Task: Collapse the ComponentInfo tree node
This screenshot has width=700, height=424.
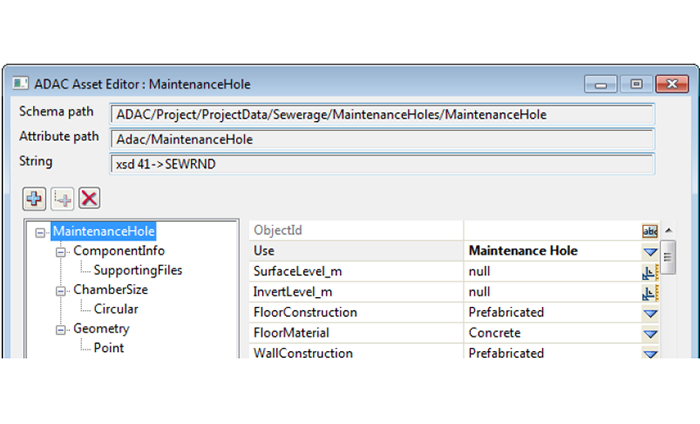Action: coord(61,252)
